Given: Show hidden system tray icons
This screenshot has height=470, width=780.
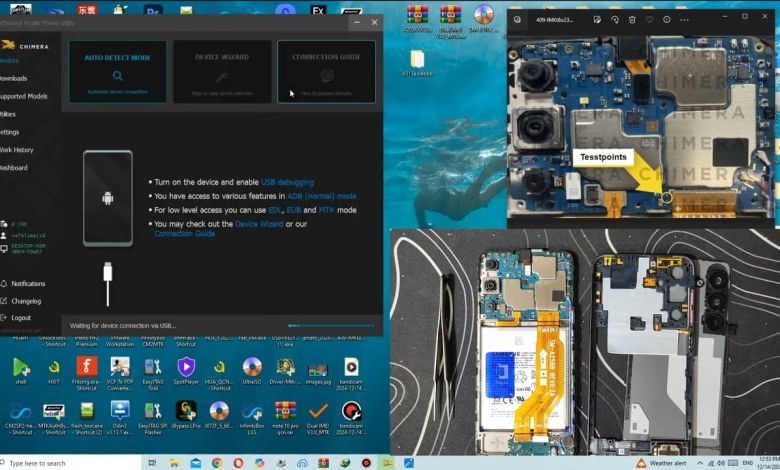Looking at the screenshot, I should 700,463.
